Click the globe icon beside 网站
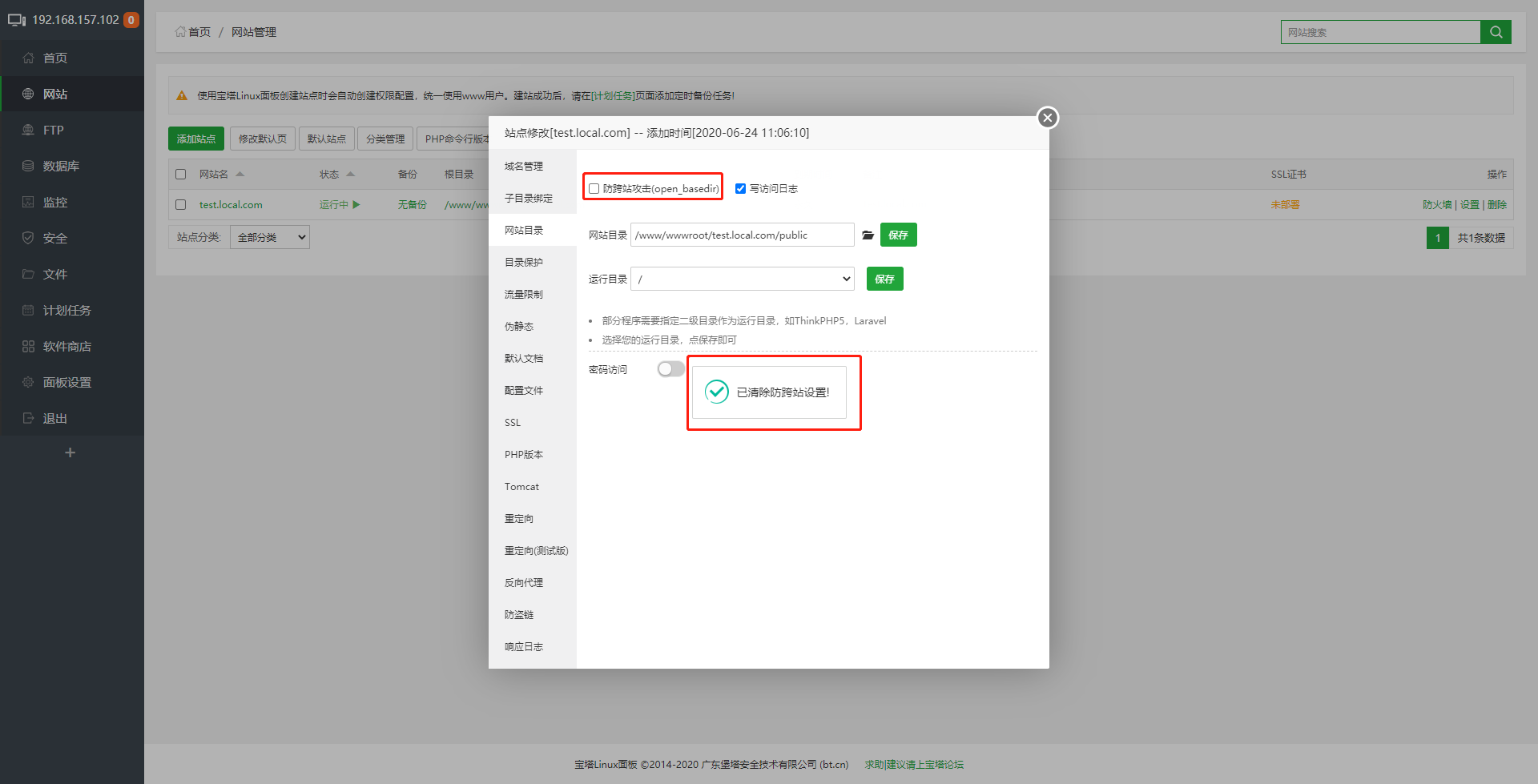1538x784 pixels. [x=28, y=94]
